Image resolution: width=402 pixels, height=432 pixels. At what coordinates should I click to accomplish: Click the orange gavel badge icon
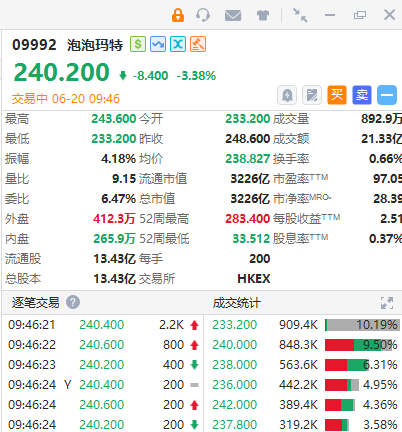click(198, 44)
